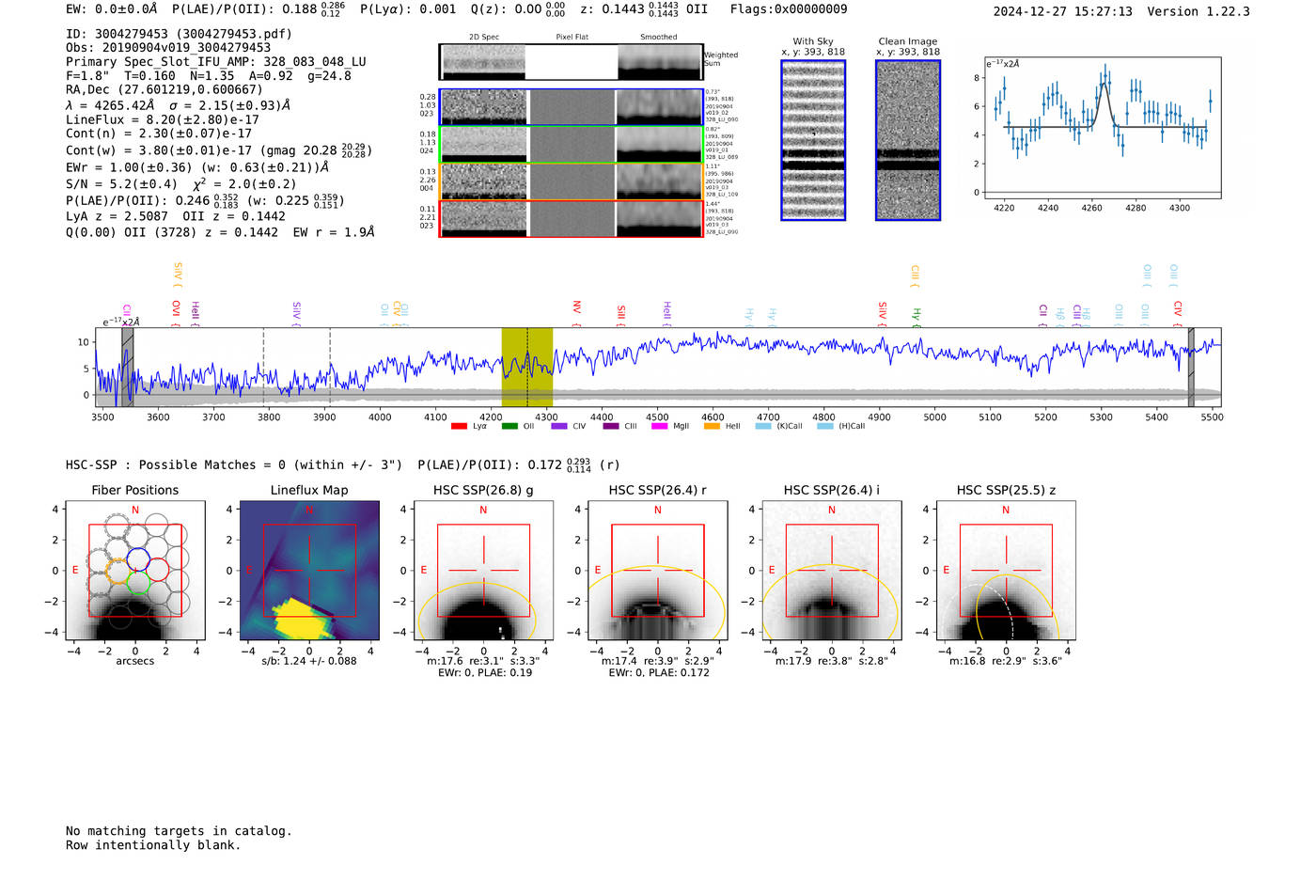Screen dimensions: 1316x896
Task: Click the red fiber circle in Fiber Positions
Action: click(158, 570)
